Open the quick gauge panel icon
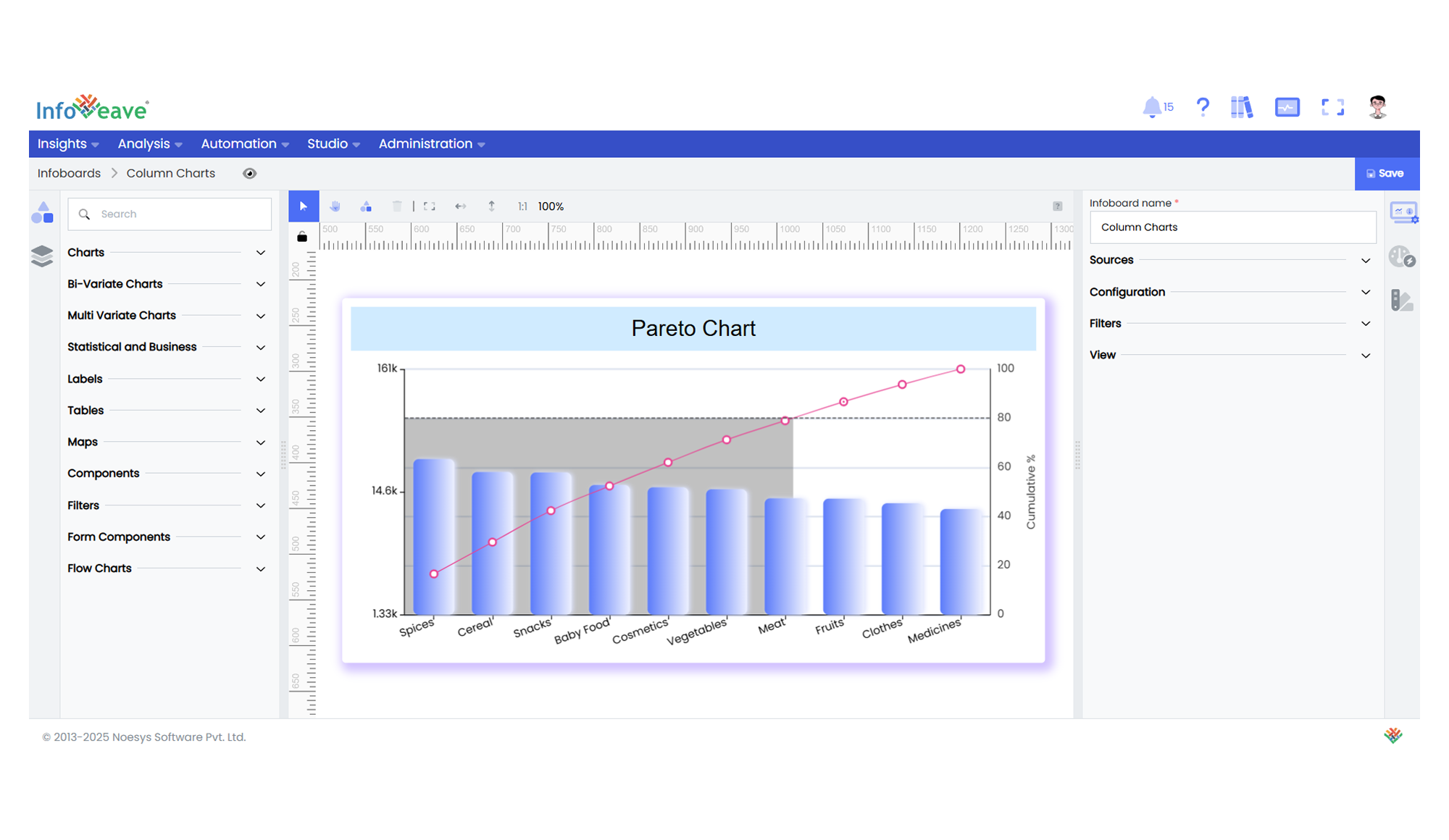1449x840 pixels. point(1403,256)
